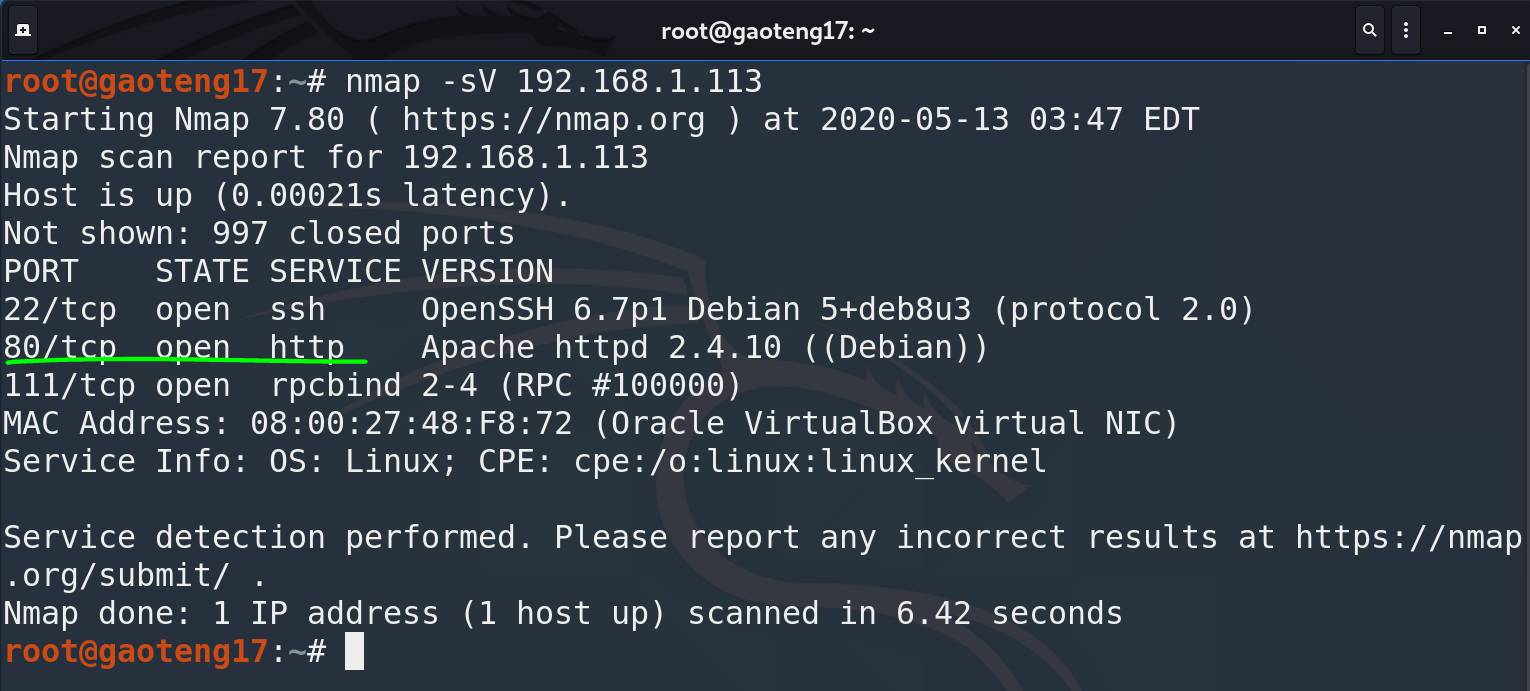Click the VERSION column header
1530x691 pixels.
coord(487,271)
